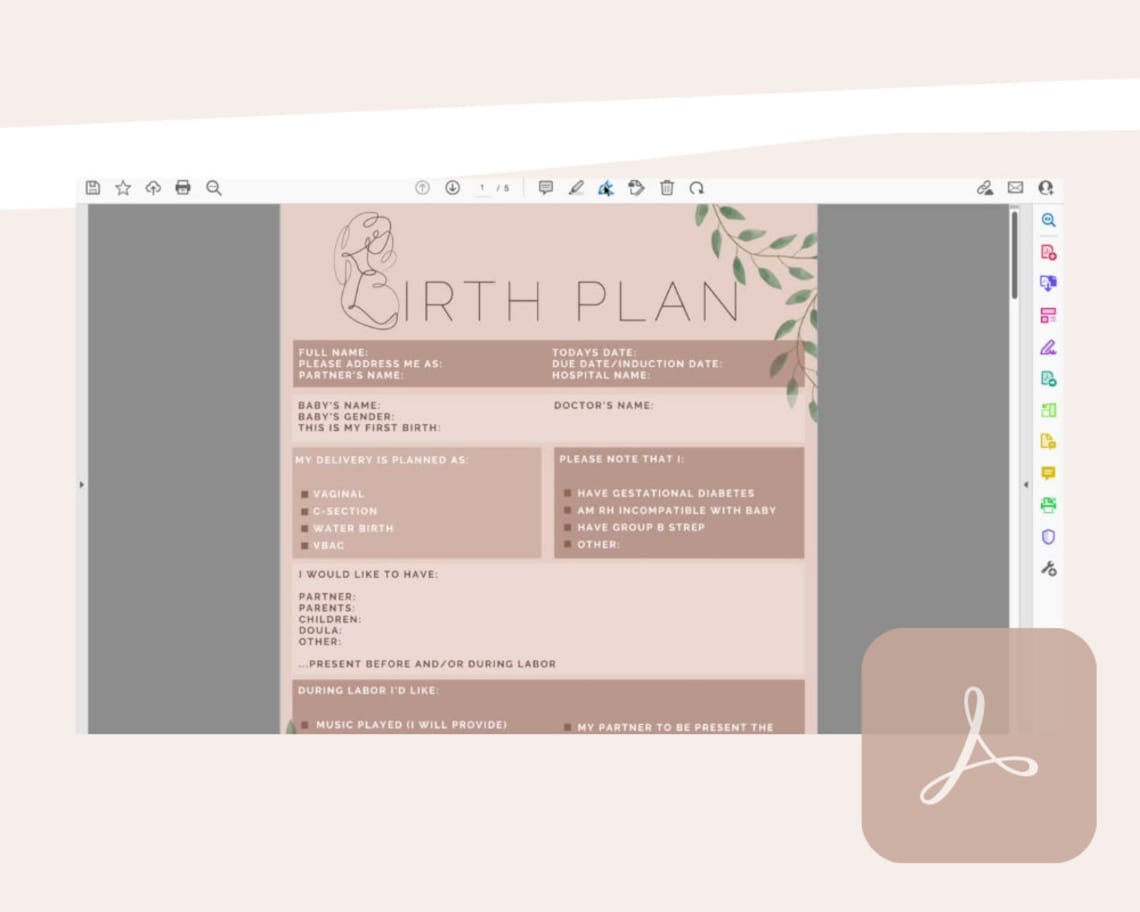Image resolution: width=1140 pixels, height=912 pixels.
Task: Check the Have Gestational Diabetes option
Action: tap(570, 493)
